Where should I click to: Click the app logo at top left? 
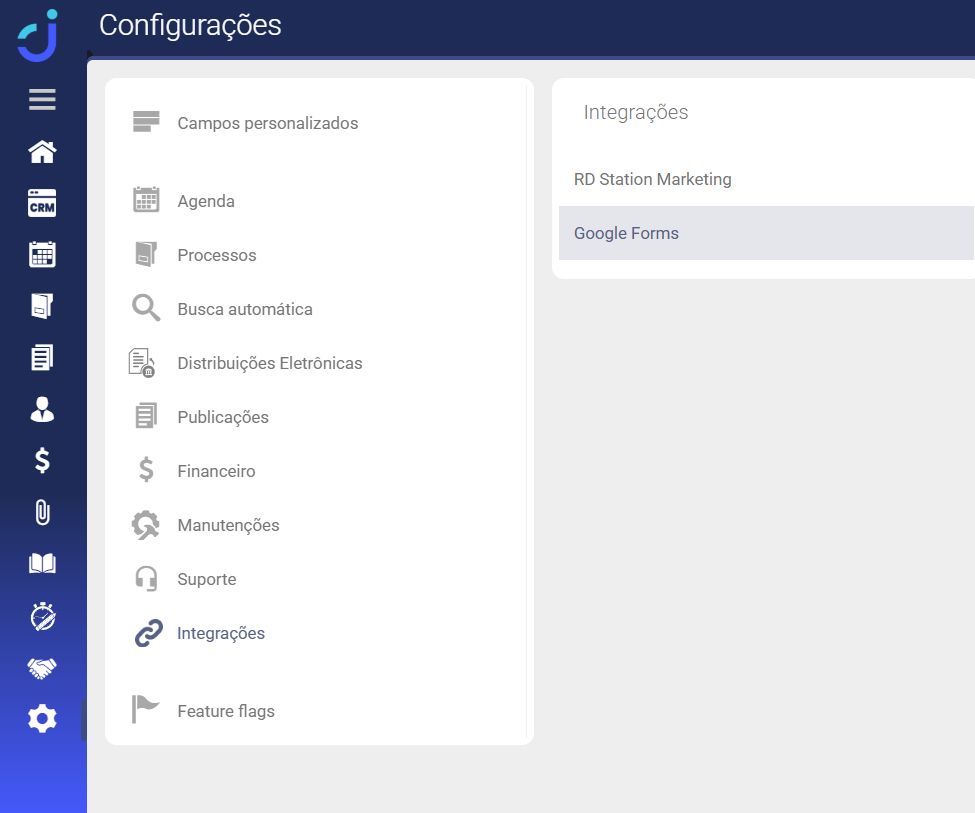coord(38,35)
